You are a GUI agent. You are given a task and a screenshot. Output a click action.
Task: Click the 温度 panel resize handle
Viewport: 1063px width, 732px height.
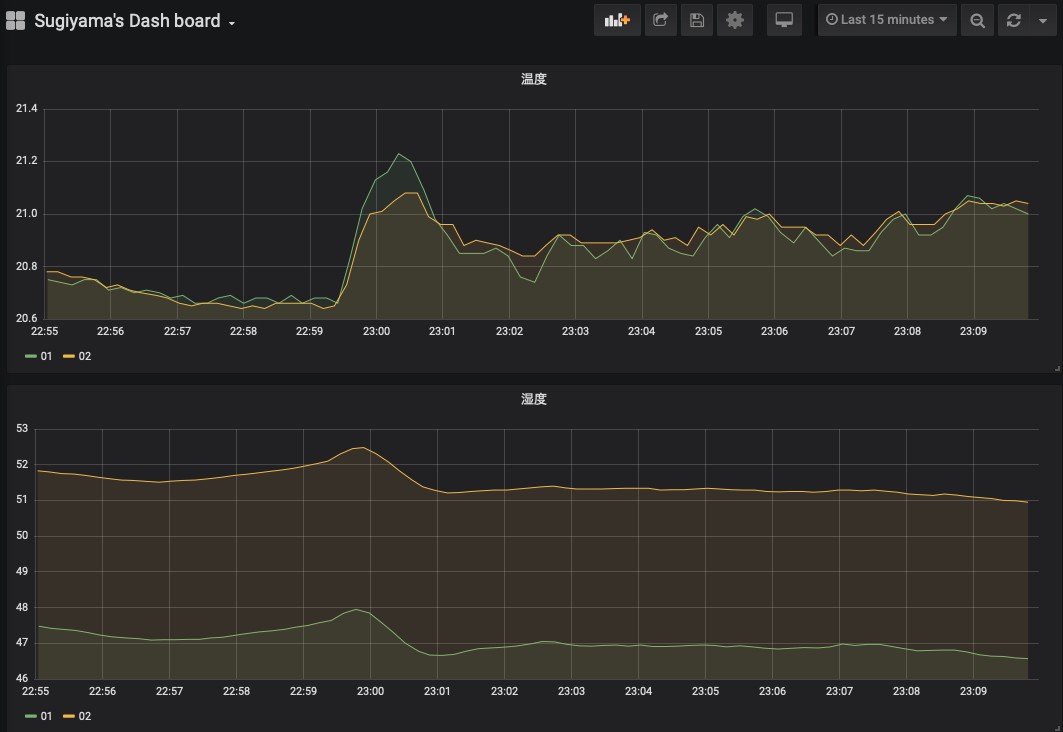(1055, 369)
